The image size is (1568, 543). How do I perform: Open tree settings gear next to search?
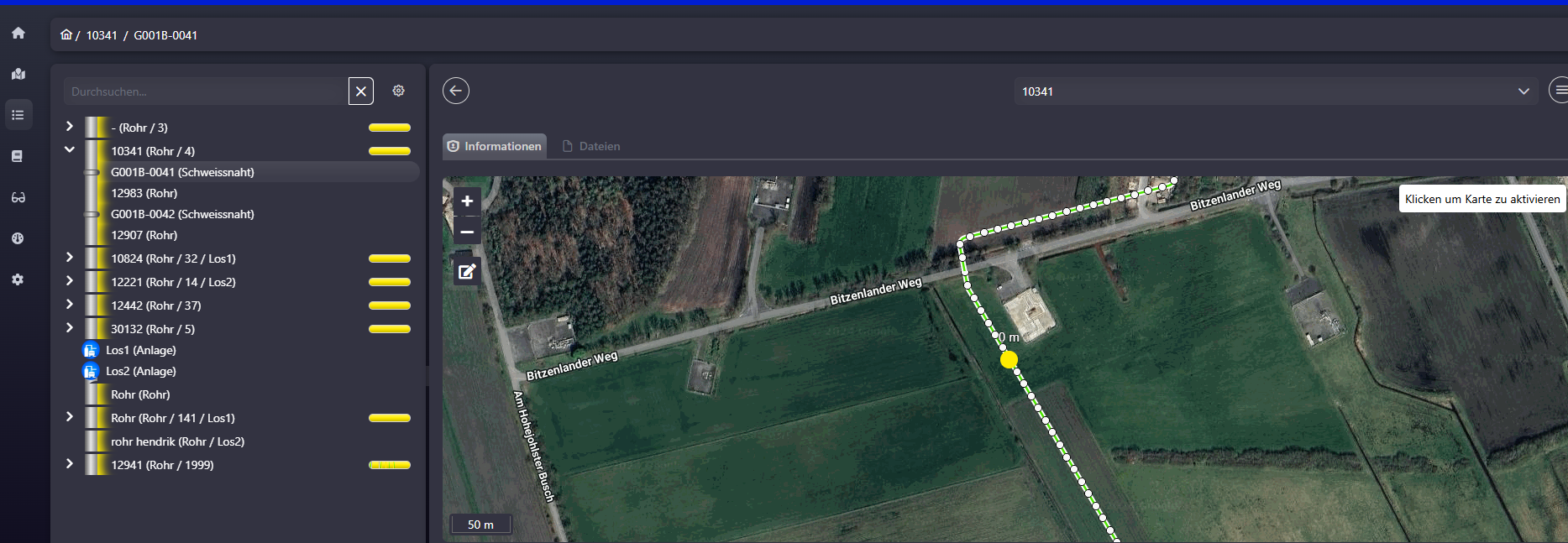click(399, 91)
